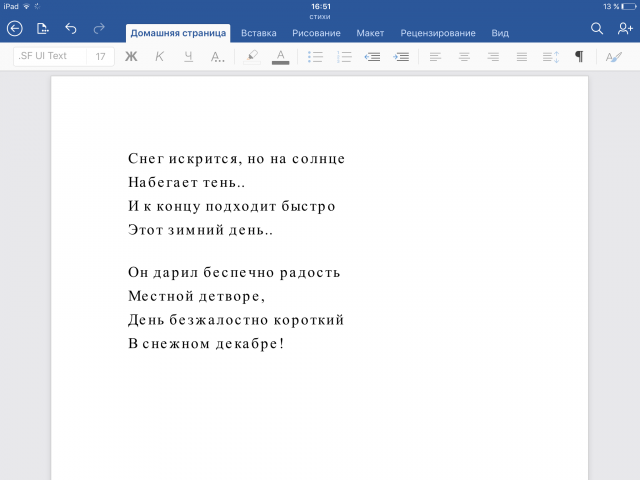This screenshot has height=480, width=640.
Task: Tap the document title стихи
Action: click(320, 17)
